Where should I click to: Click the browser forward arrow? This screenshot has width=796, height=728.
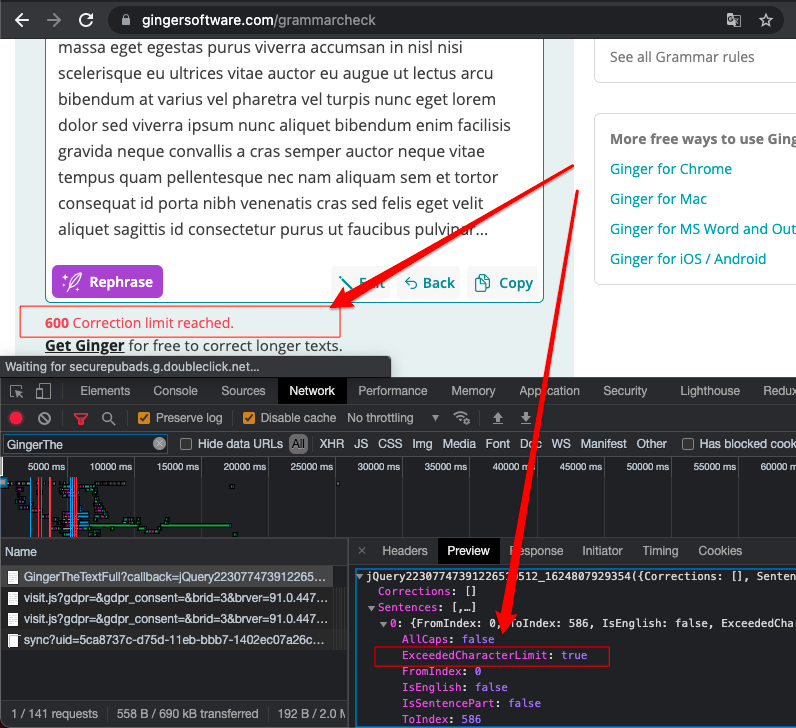tap(54, 20)
